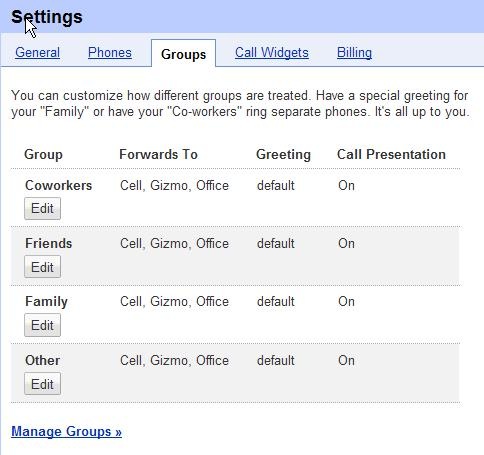The image size is (484, 455).
Task: Click the Coworkers group name
Action: click(58, 185)
